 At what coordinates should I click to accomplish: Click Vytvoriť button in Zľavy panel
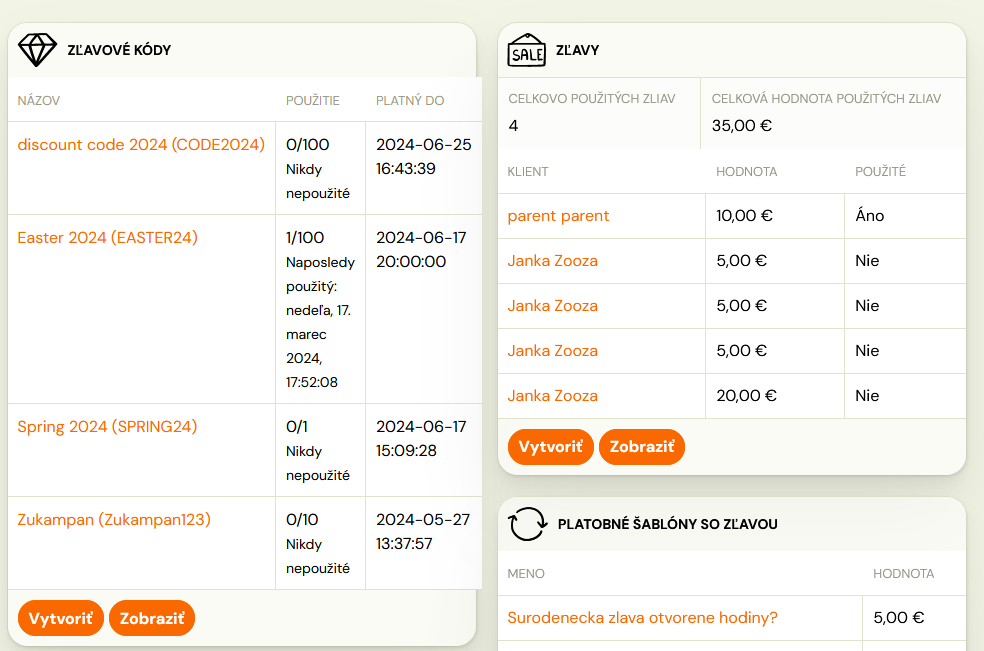point(550,447)
